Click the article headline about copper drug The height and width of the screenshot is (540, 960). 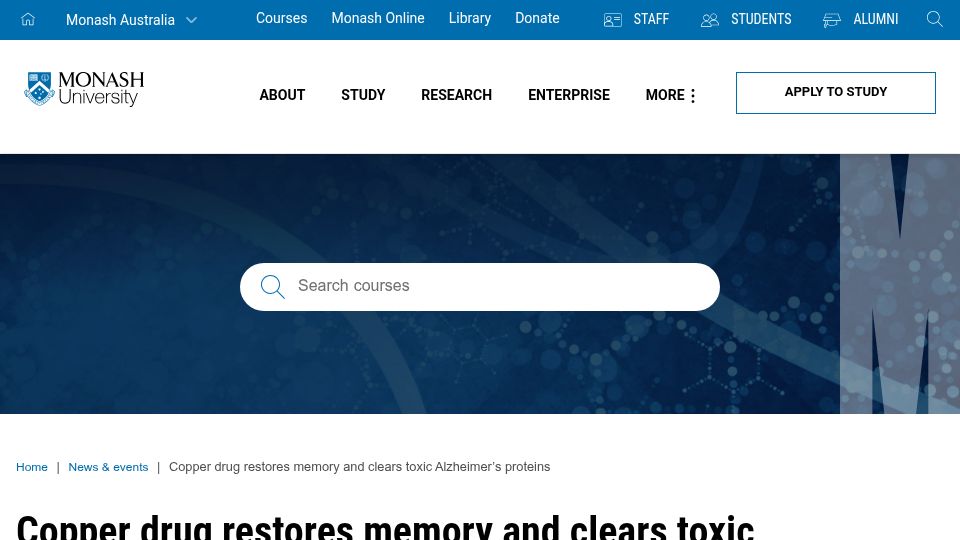pyautogui.click(x=385, y=527)
